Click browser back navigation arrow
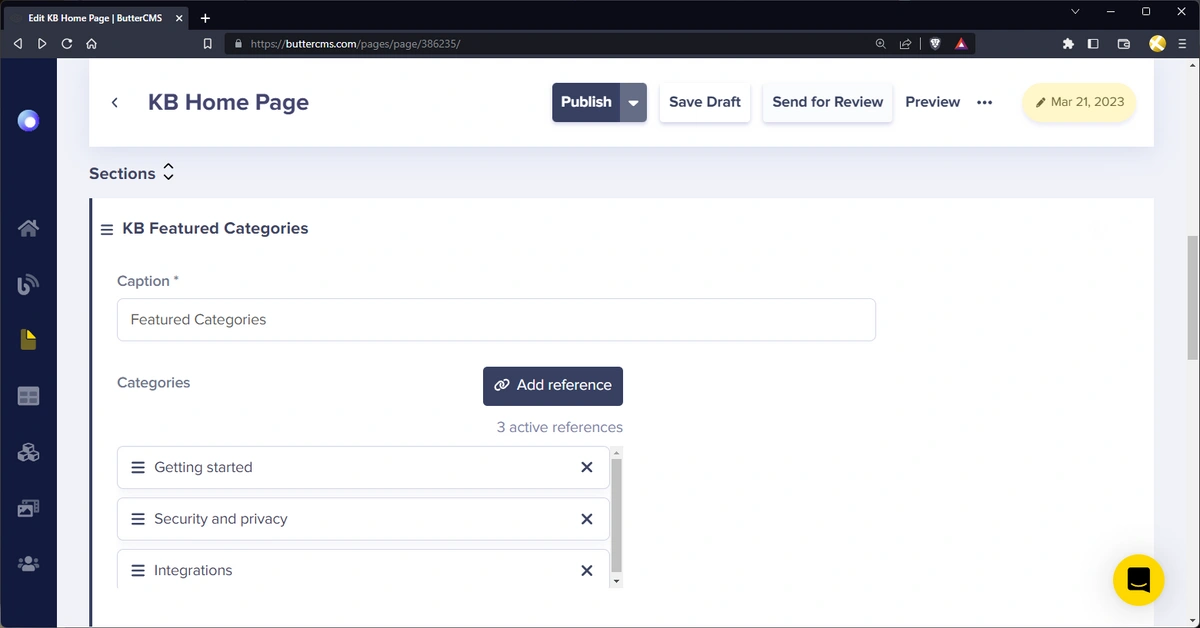1200x628 pixels. 17,44
